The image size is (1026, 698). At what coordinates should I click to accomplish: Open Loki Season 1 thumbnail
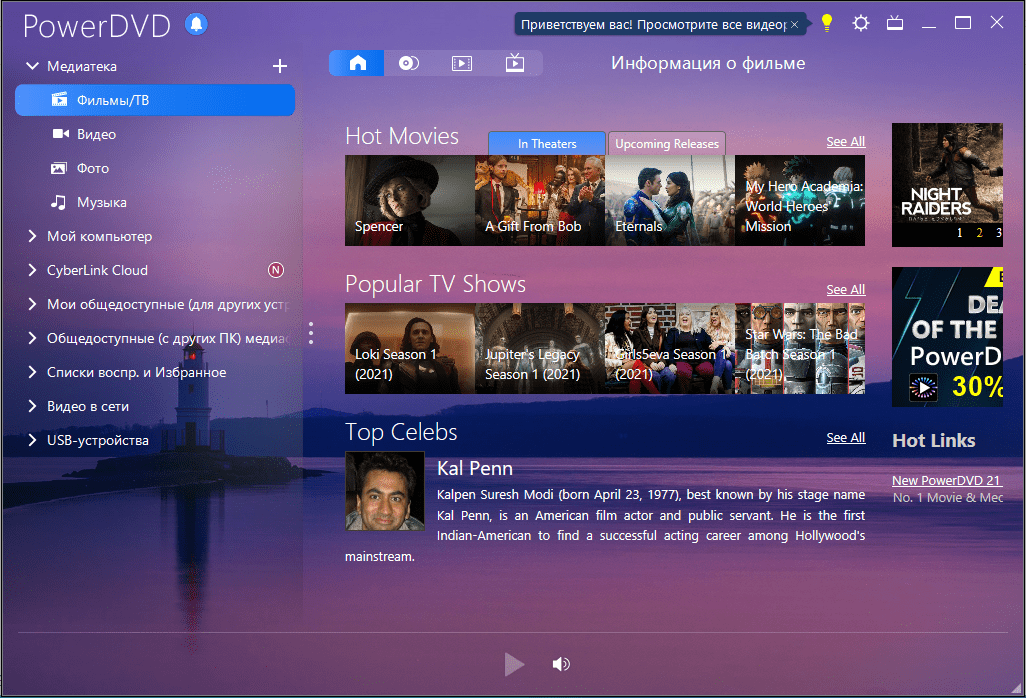coord(410,348)
